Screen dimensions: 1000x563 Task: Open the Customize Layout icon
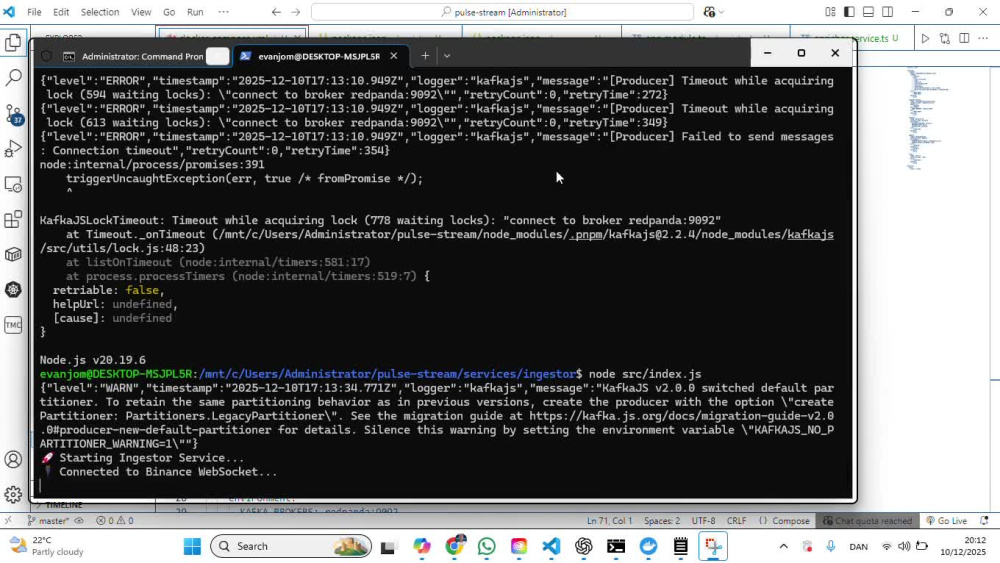[830, 12]
